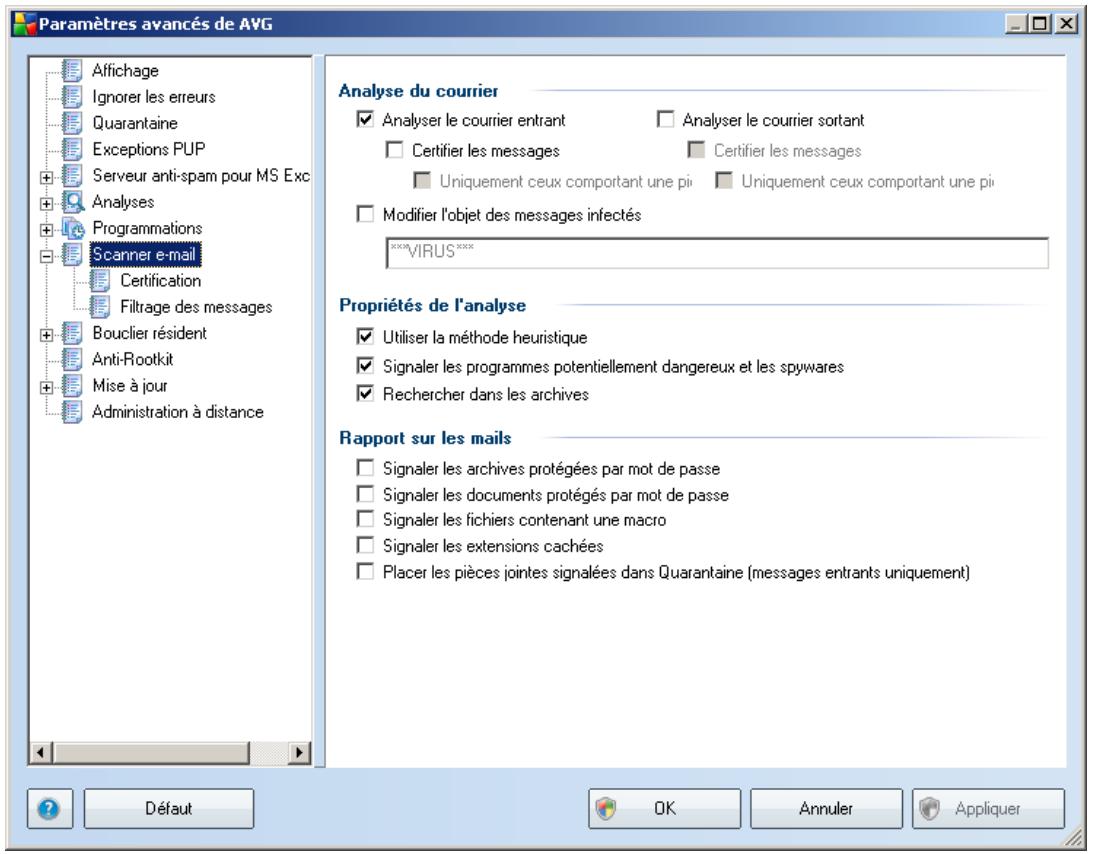
Task: Select the Analyses tree item
Action: 123,202
